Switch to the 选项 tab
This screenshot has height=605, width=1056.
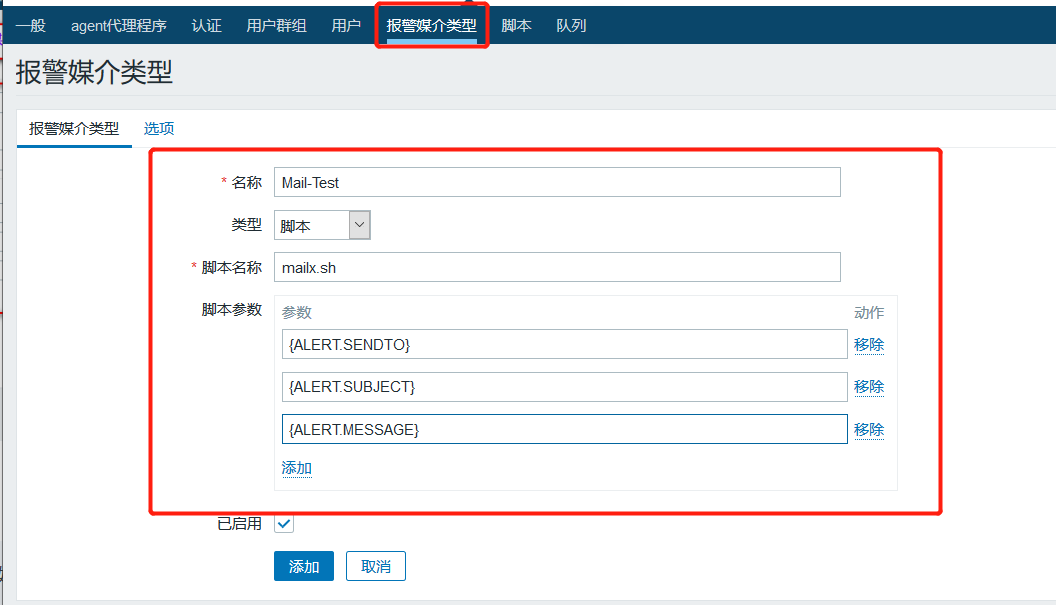coord(159,129)
